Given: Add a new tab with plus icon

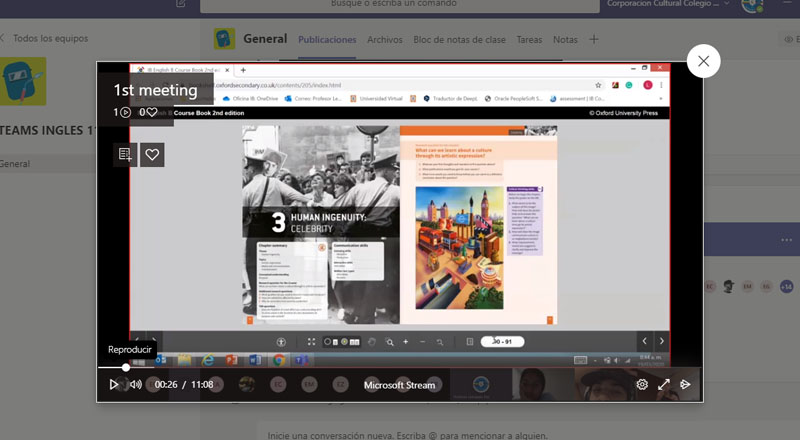Looking at the screenshot, I should point(594,40).
